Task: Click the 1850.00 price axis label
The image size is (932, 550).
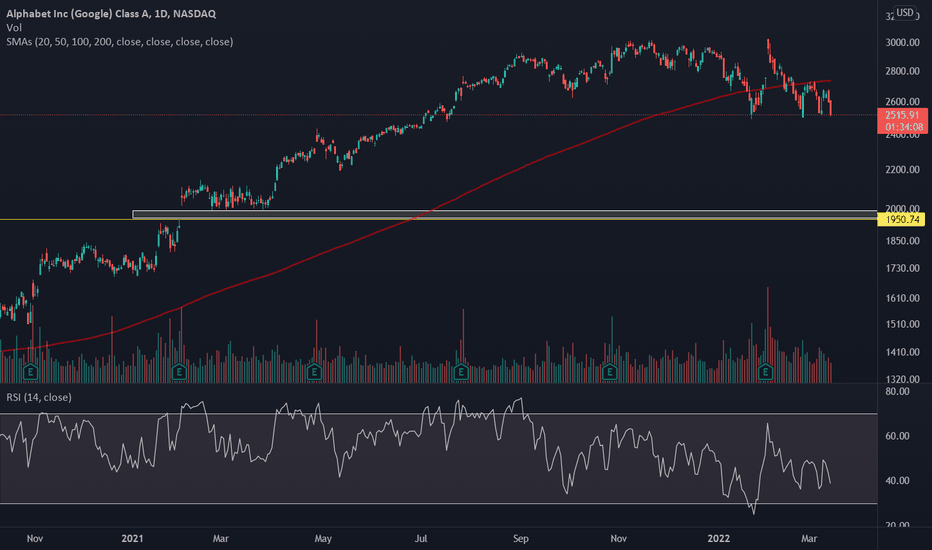Action: tap(902, 241)
